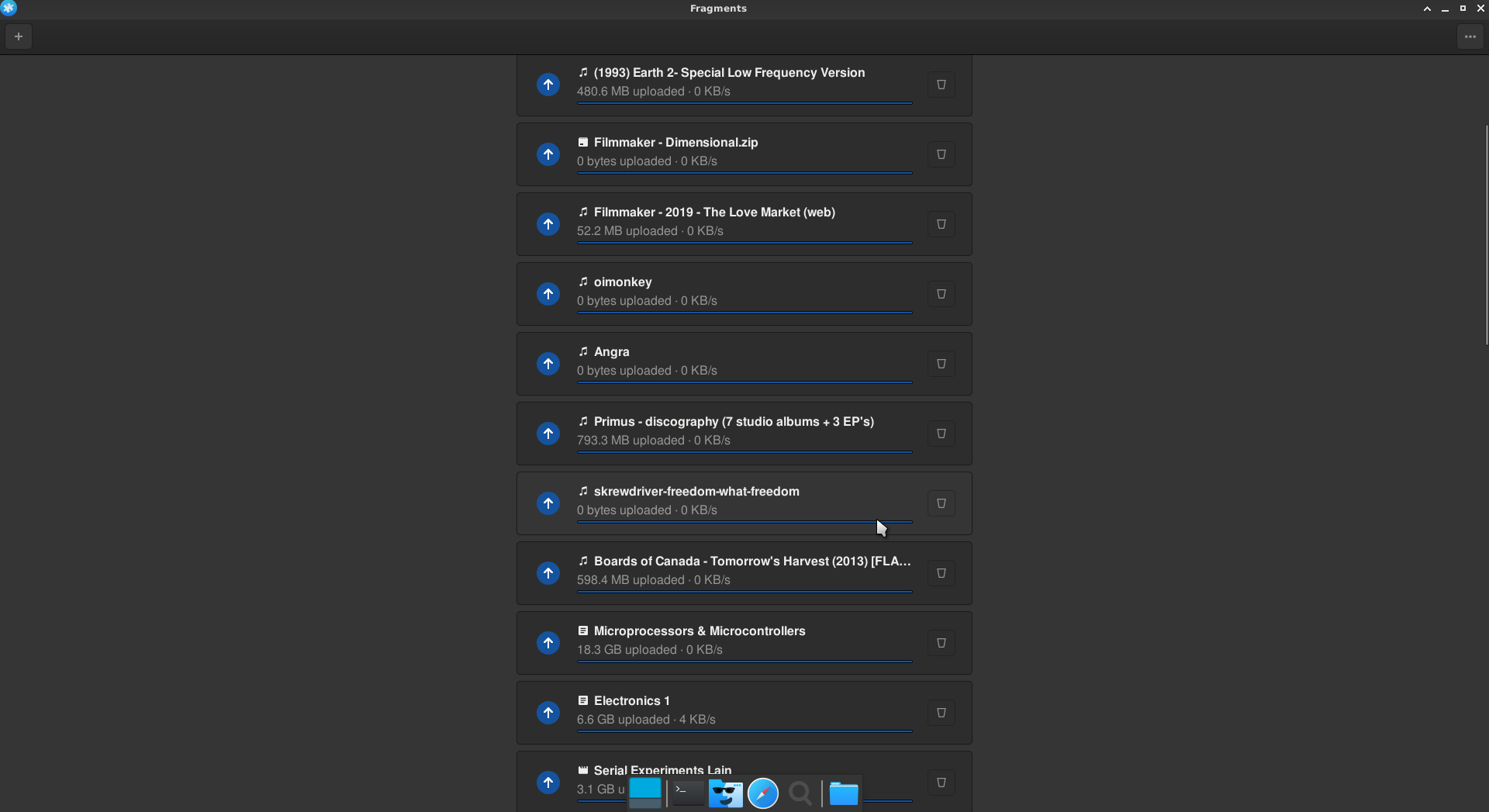
Task: Open the file manager face icon in dock
Action: [726, 793]
